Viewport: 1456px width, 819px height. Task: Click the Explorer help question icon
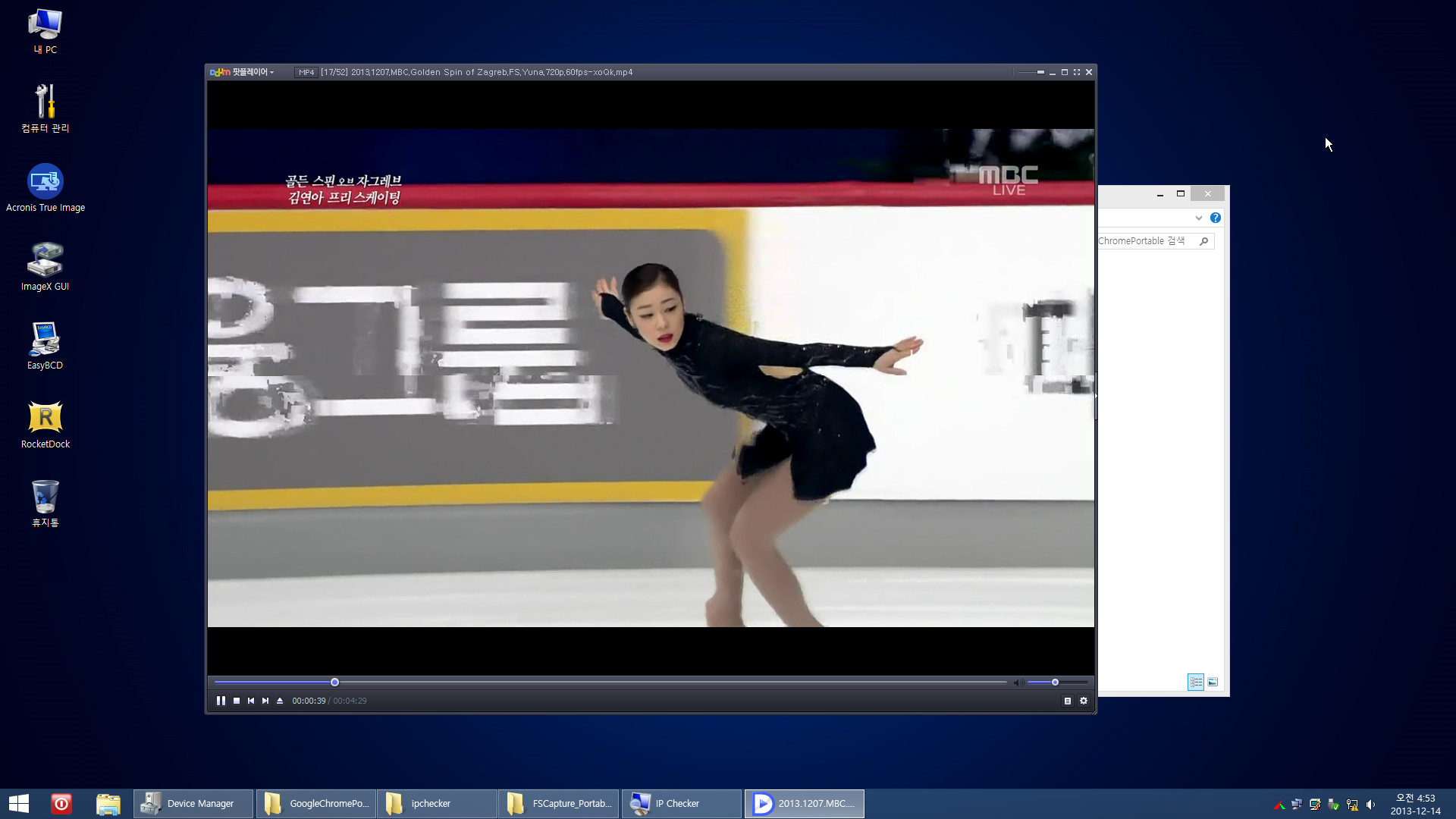[1216, 218]
